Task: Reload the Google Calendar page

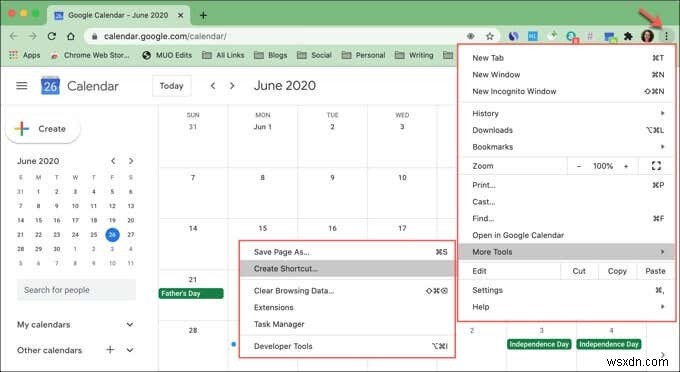Action: (x=52, y=36)
